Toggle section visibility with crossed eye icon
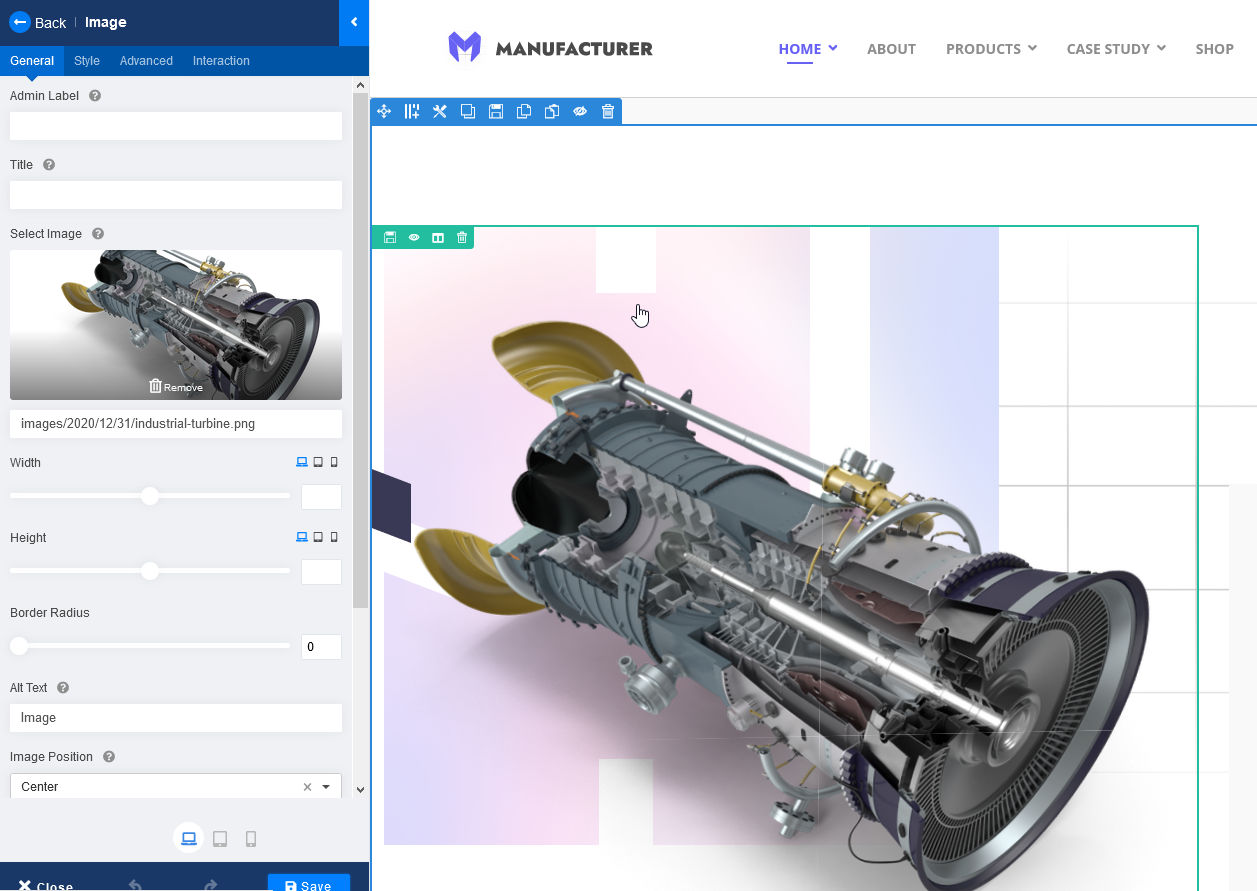The image size is (1257, 891). (580, 112)
